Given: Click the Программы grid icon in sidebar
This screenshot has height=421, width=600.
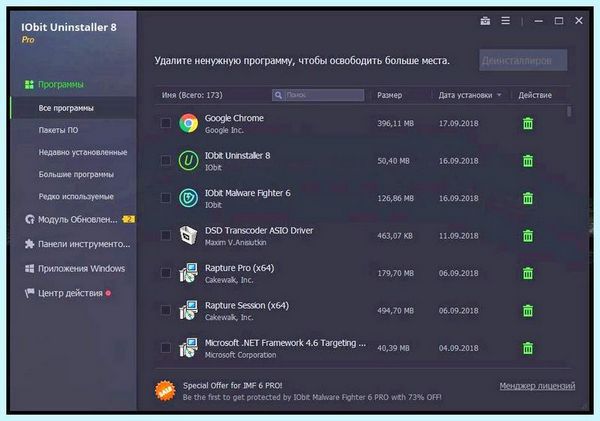Looking at the screenshot, I should pyautogui.click(x=29, y=84).
